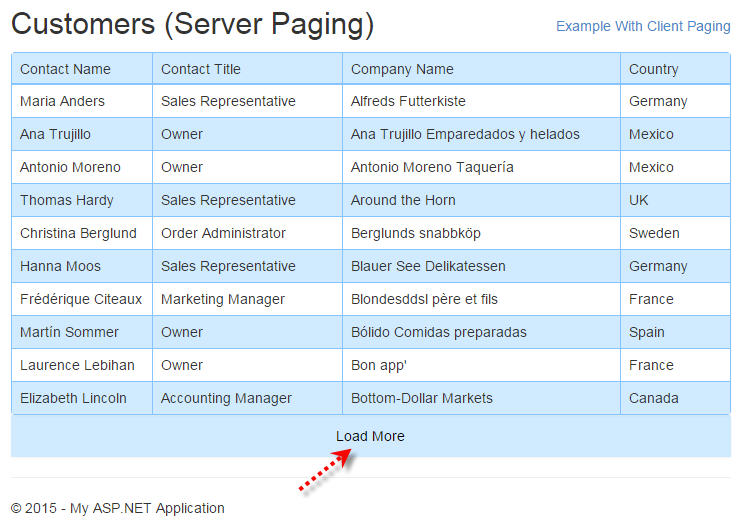Select the Hanna Moos cell
749x529 pixels.
(x=82, y=266)
